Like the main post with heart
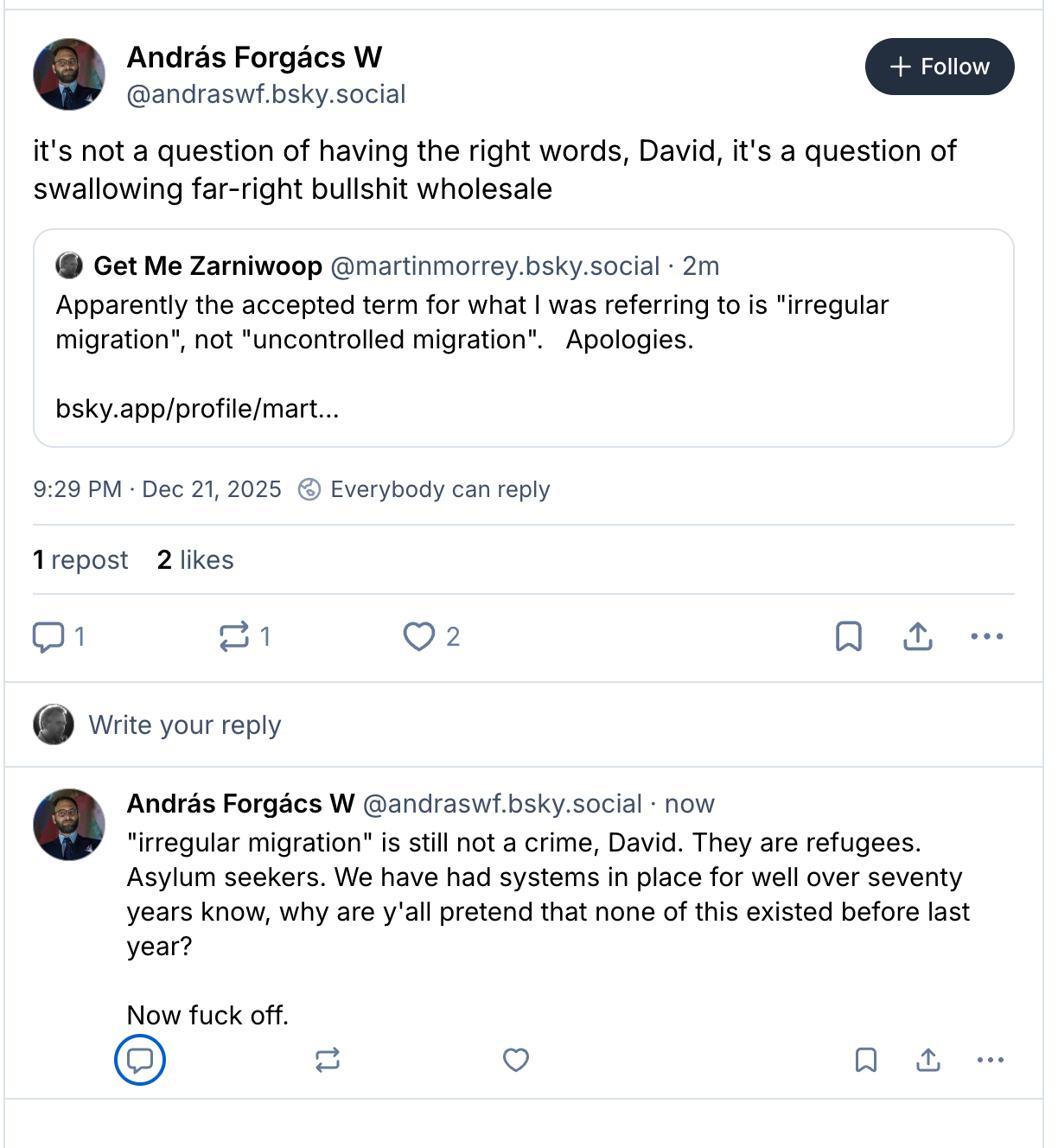1058x1148 pixels. pos(419,637)
